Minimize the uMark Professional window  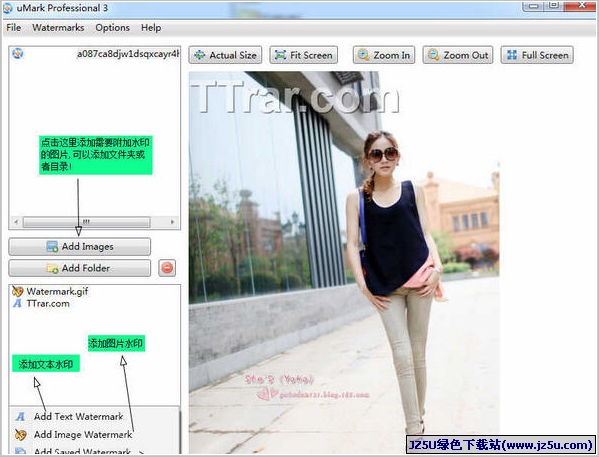pyautogui.click(x=534, y=5)
